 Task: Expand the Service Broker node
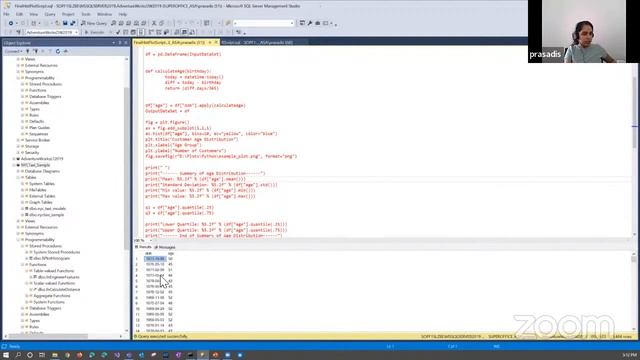coord(18,140)
